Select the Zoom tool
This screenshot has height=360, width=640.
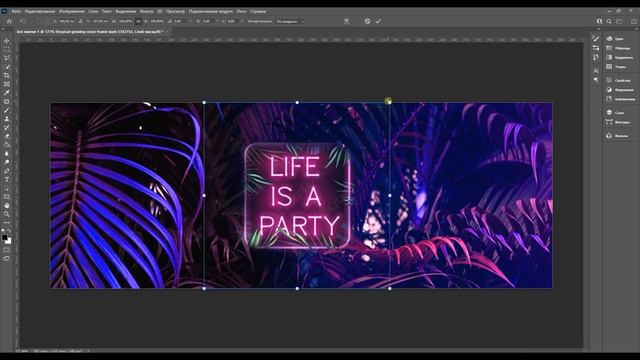point(7,214)
